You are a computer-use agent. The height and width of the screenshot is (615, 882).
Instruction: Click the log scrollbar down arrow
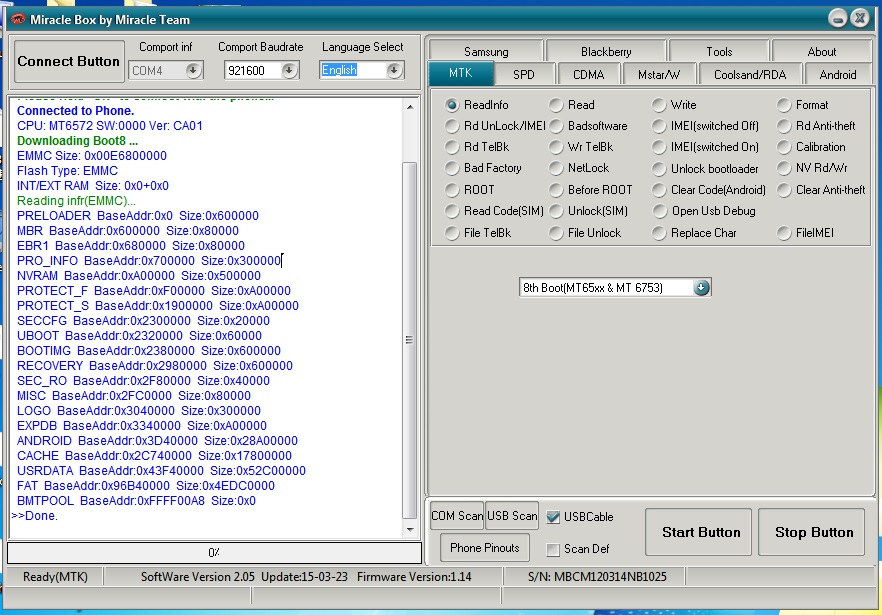[410, 529]
